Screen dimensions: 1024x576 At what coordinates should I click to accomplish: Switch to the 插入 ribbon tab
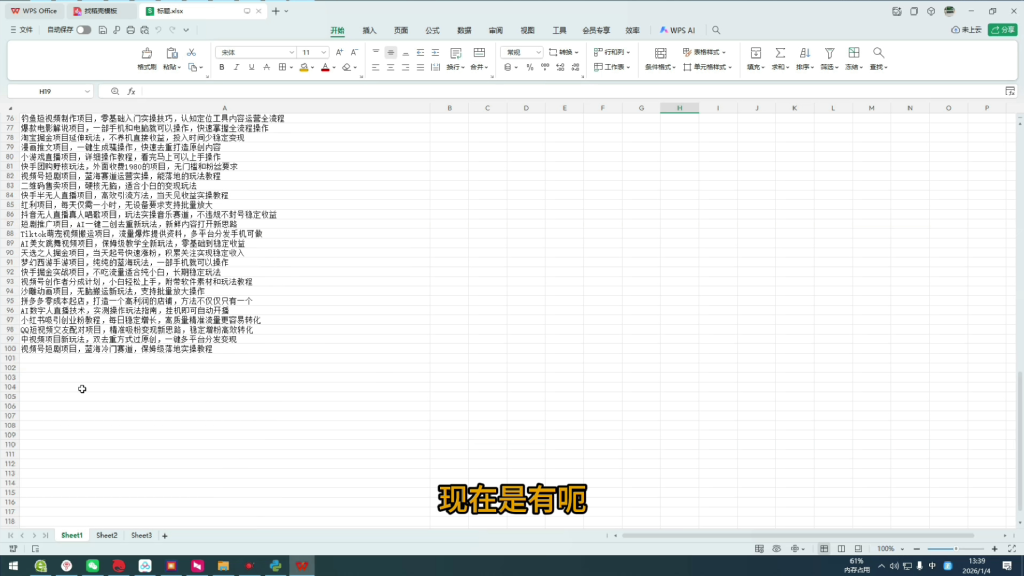coord(367,31)
